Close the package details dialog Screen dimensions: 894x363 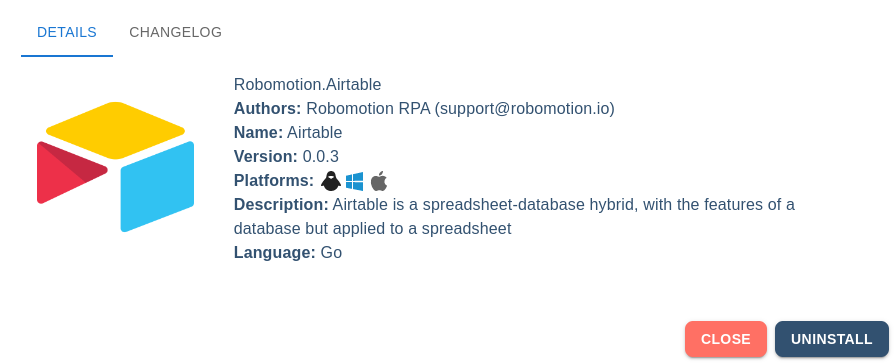pos(726,339)
